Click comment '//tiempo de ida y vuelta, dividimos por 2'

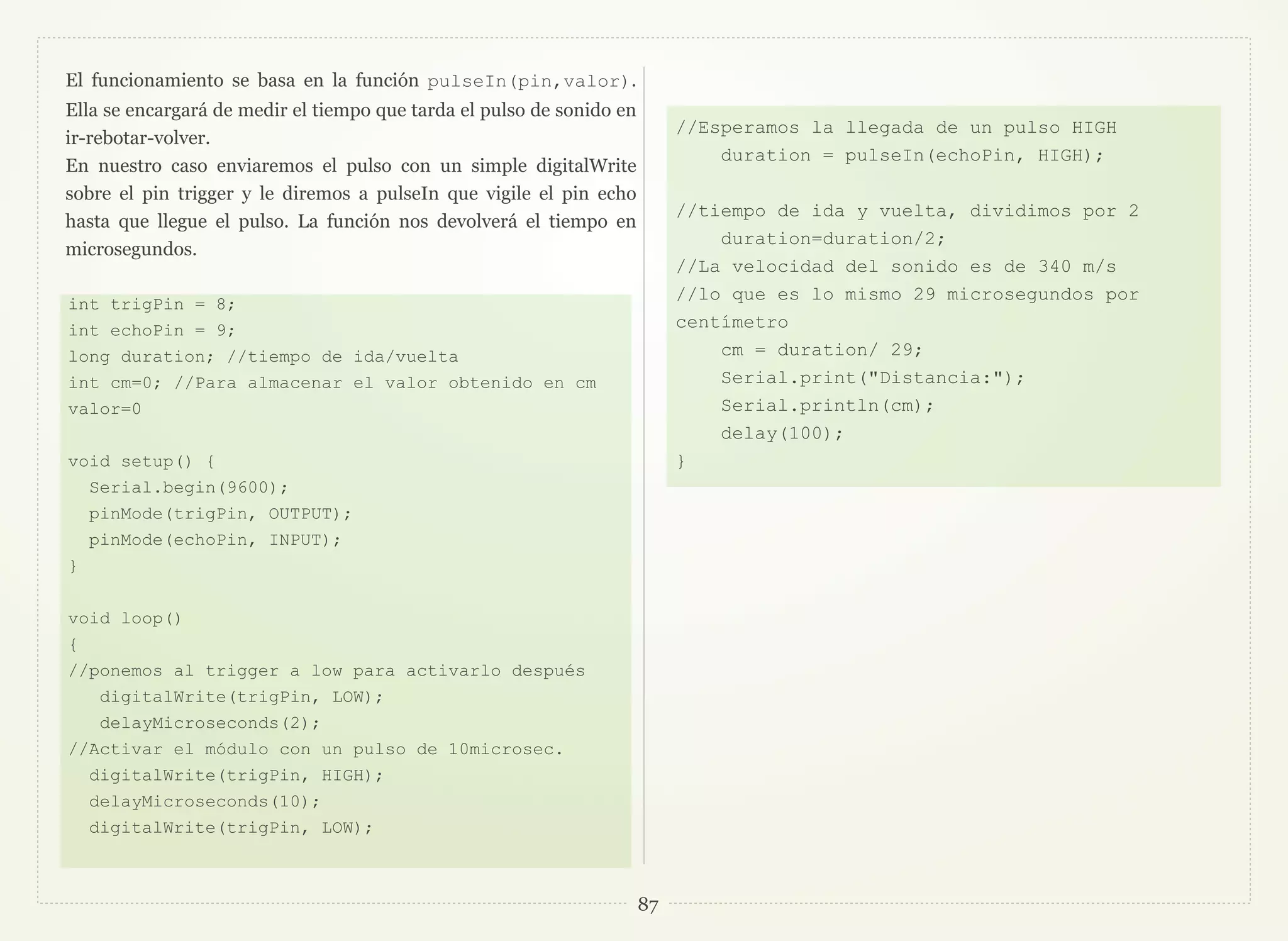[908, 211]
